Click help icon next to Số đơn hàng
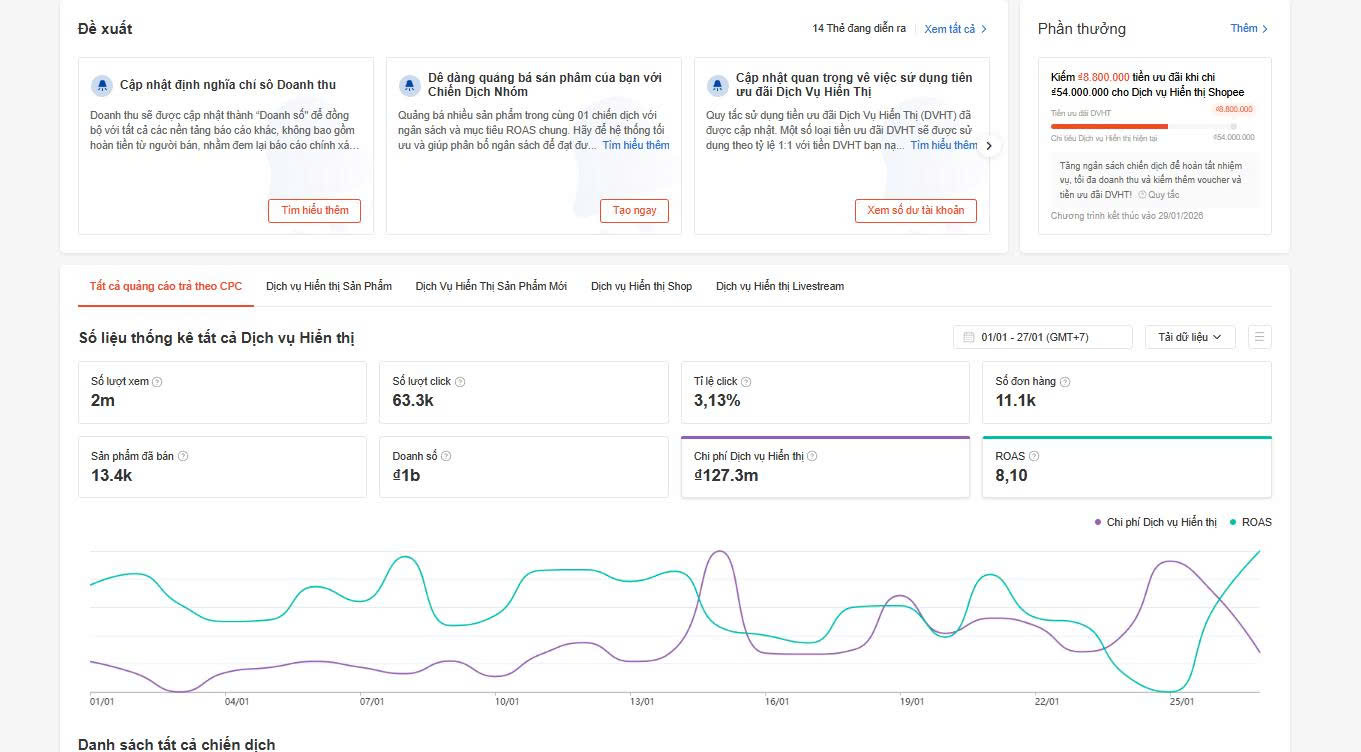The height and width of the screenshot is (752, 1361). (x=1065, y=382)
